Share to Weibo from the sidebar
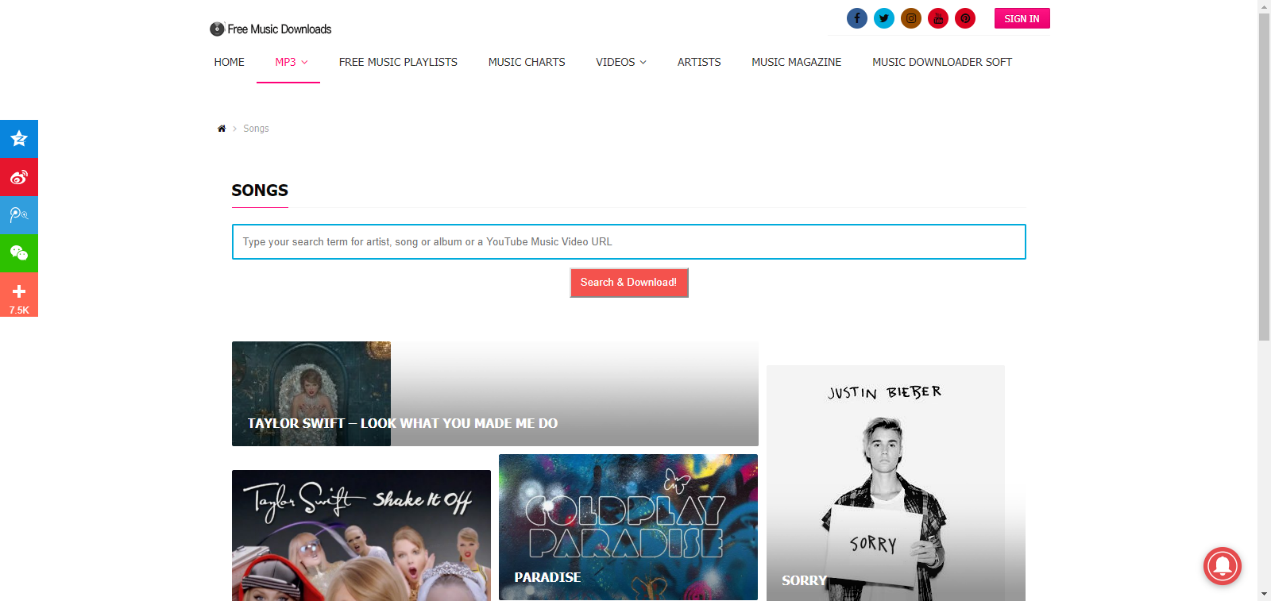Screen dimensions: 1271x601 point(19,177)
